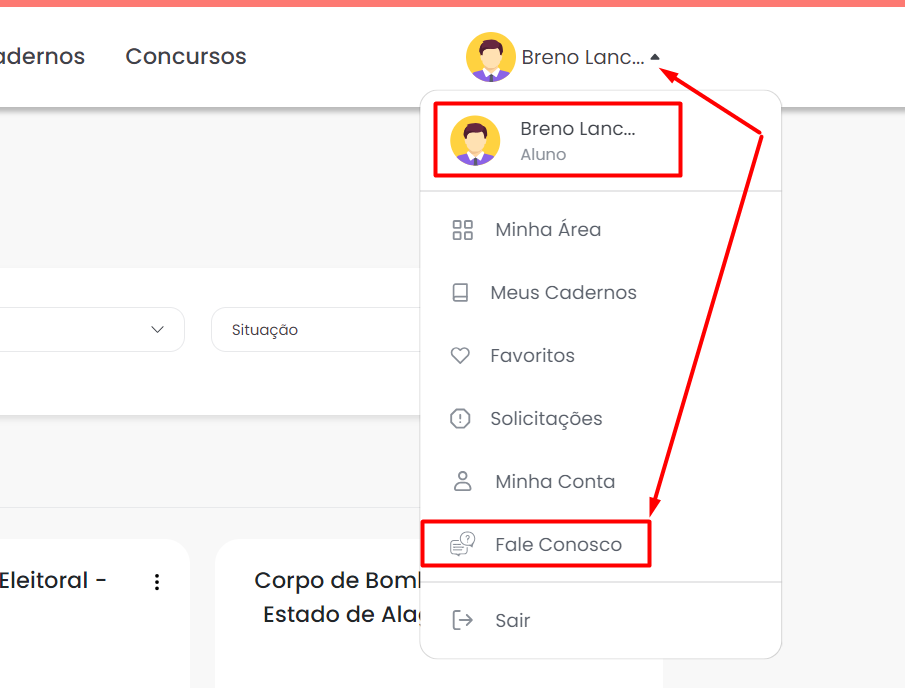Open the Situação dropdown
This screenshot has width=905, height=688.
point(315,330)
